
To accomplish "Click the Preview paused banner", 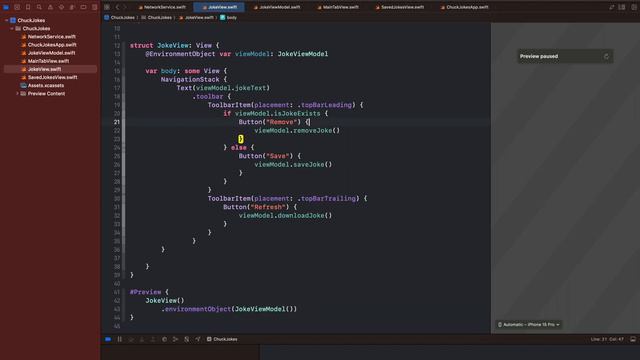I will [x=565, y=56].
